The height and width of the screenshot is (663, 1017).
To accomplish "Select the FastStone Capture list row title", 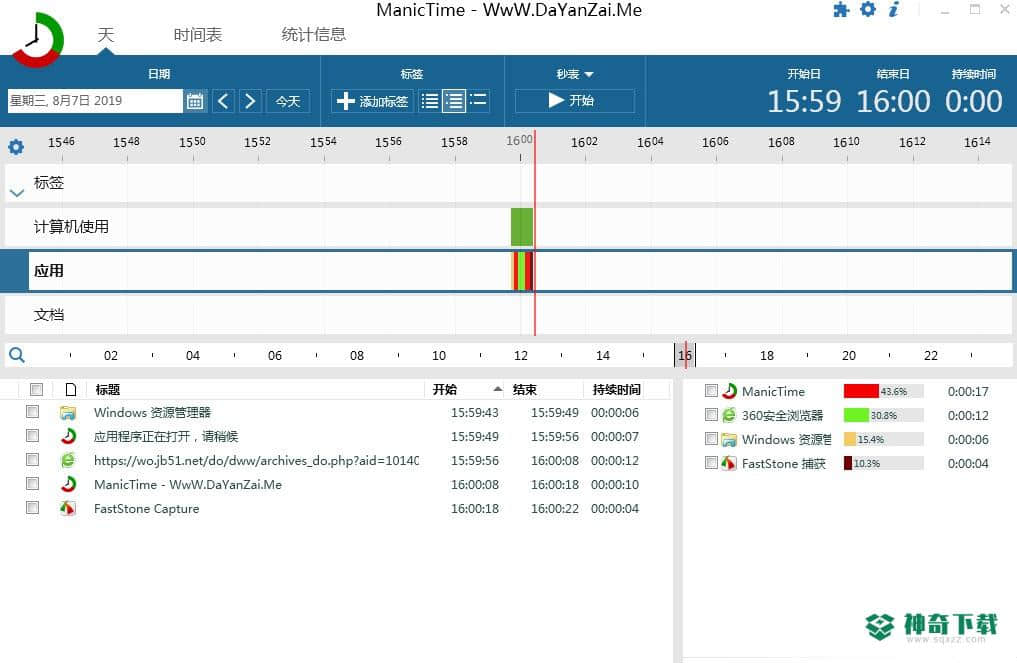I will [x=147, y=509].
